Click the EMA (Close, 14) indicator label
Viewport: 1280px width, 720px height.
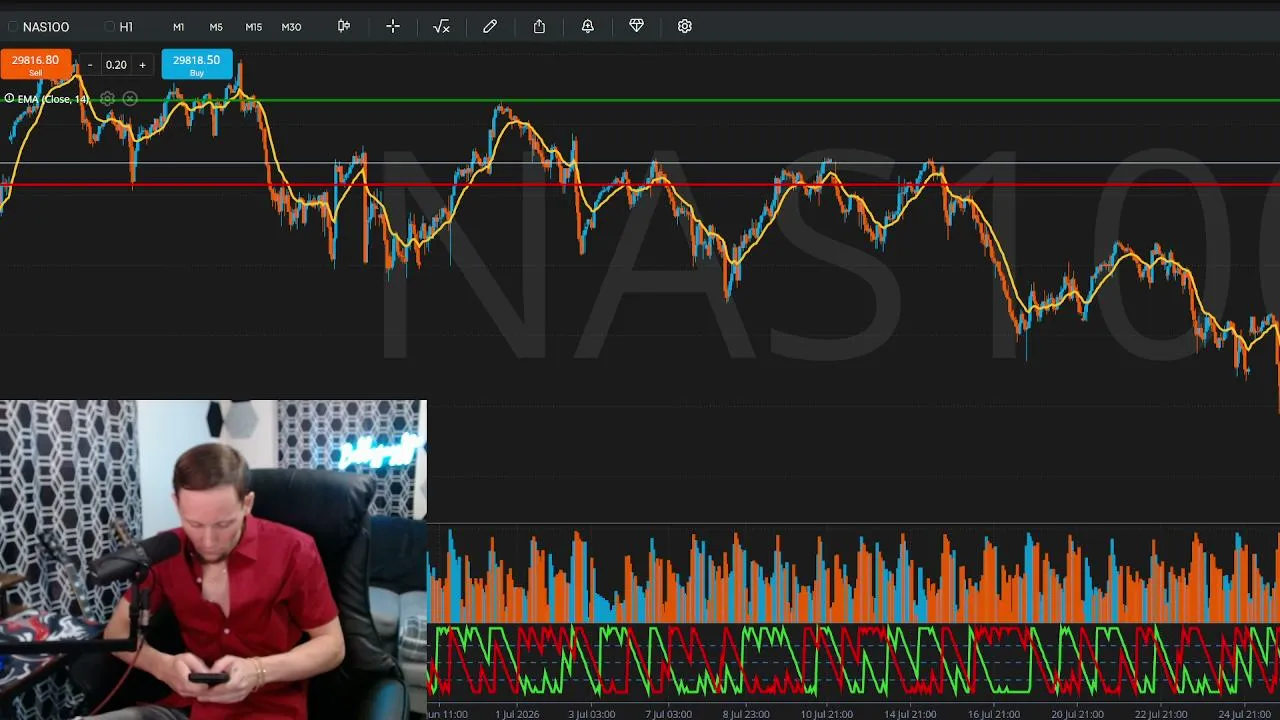tap(52, 99)
